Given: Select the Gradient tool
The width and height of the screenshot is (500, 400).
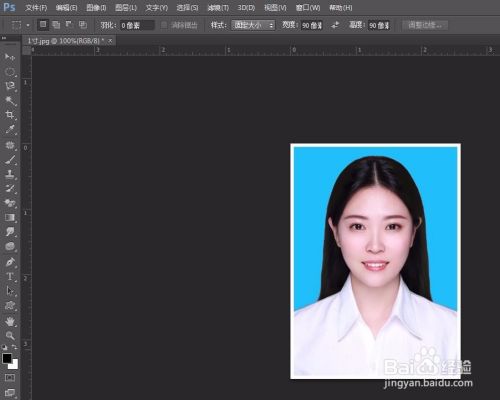Looking at the screenshot, I should coord(10,218).
